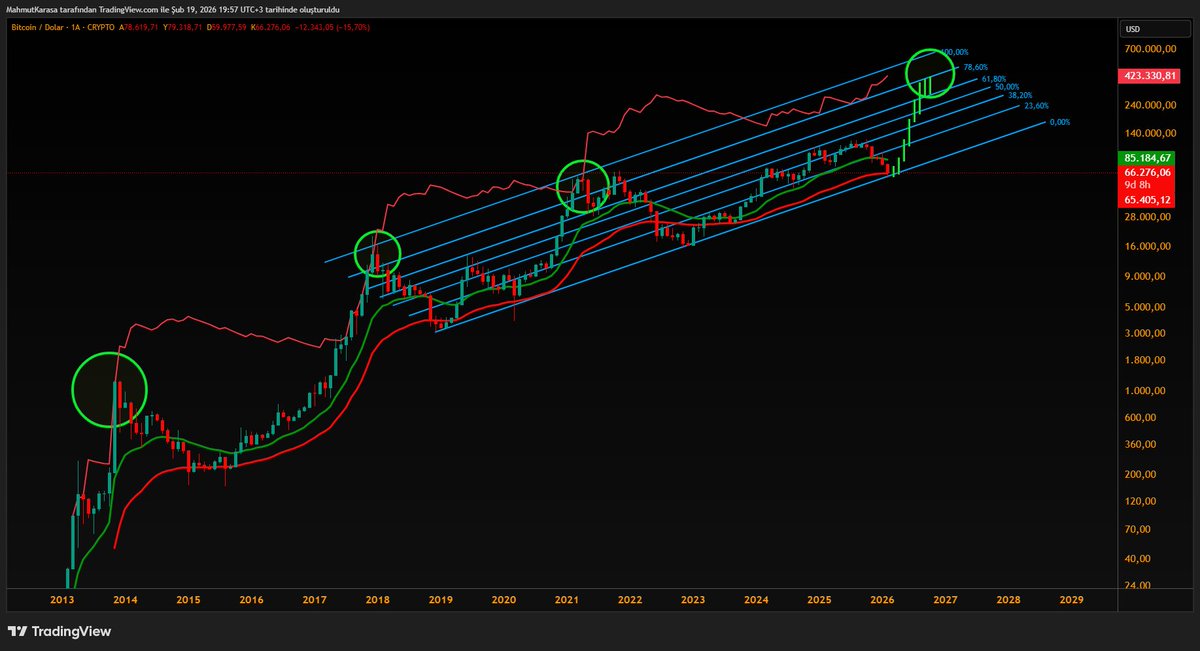Click the 78,60% Fibonacci channel label
The image size is (1200, 651).
(974, 66)
